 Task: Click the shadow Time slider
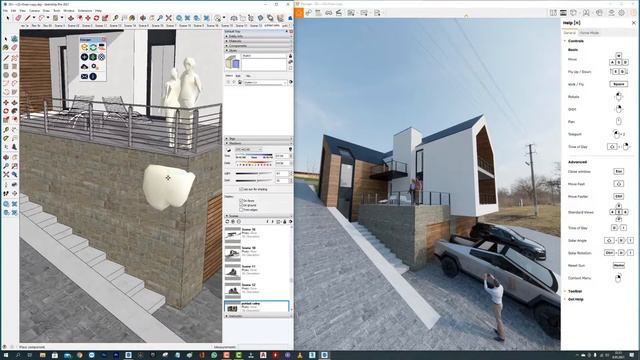254,156
